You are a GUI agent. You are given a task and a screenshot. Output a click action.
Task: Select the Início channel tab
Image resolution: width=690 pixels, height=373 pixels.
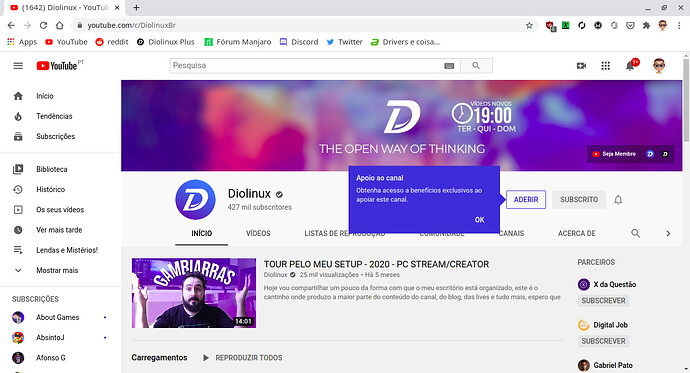click(202, 234)
